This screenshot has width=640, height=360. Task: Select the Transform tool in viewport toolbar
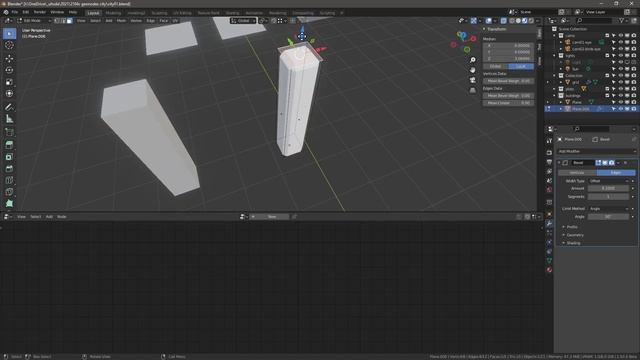[9, 93]
